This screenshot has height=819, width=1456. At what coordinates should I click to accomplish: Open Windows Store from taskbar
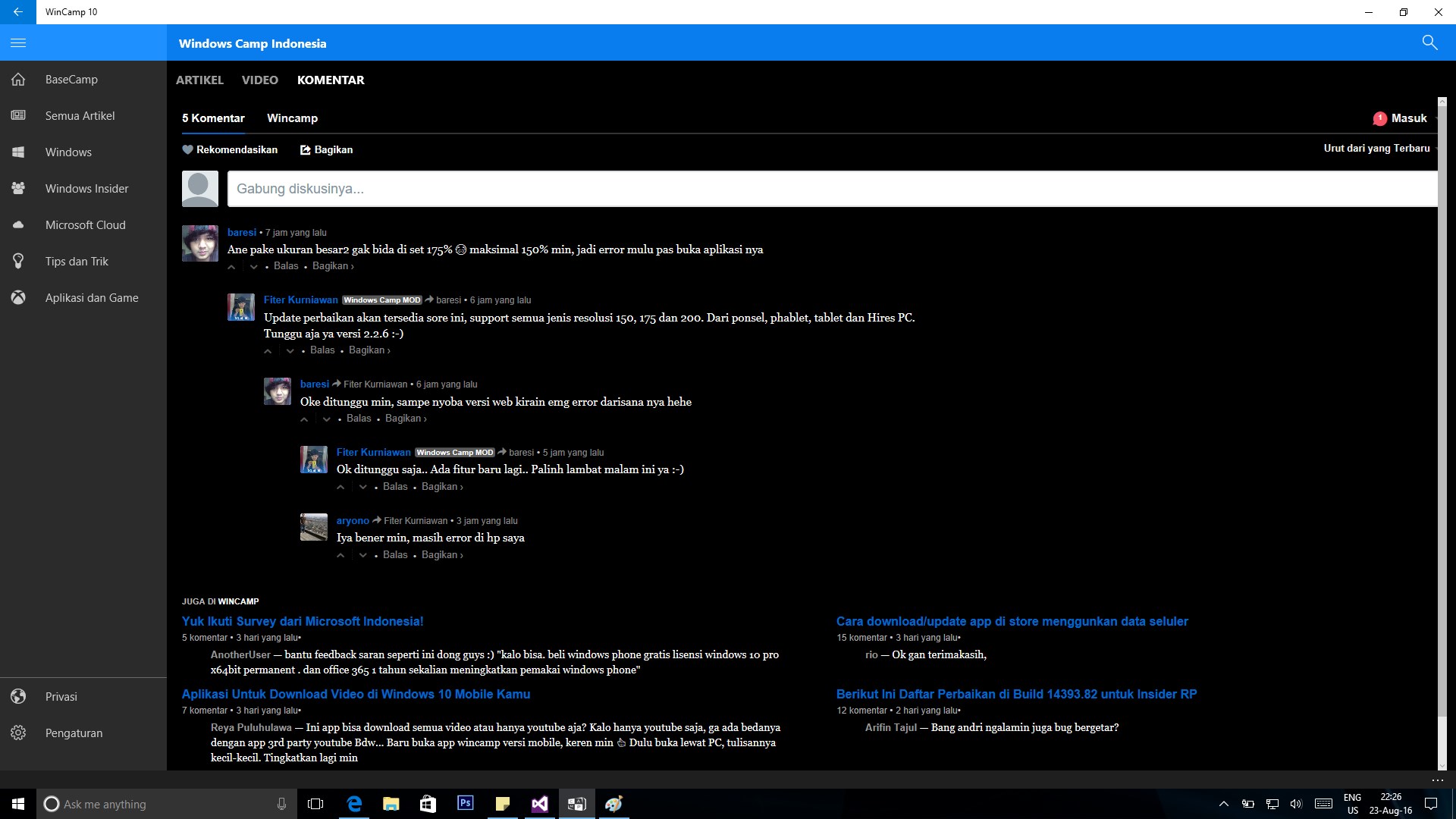tap(428, 804)
